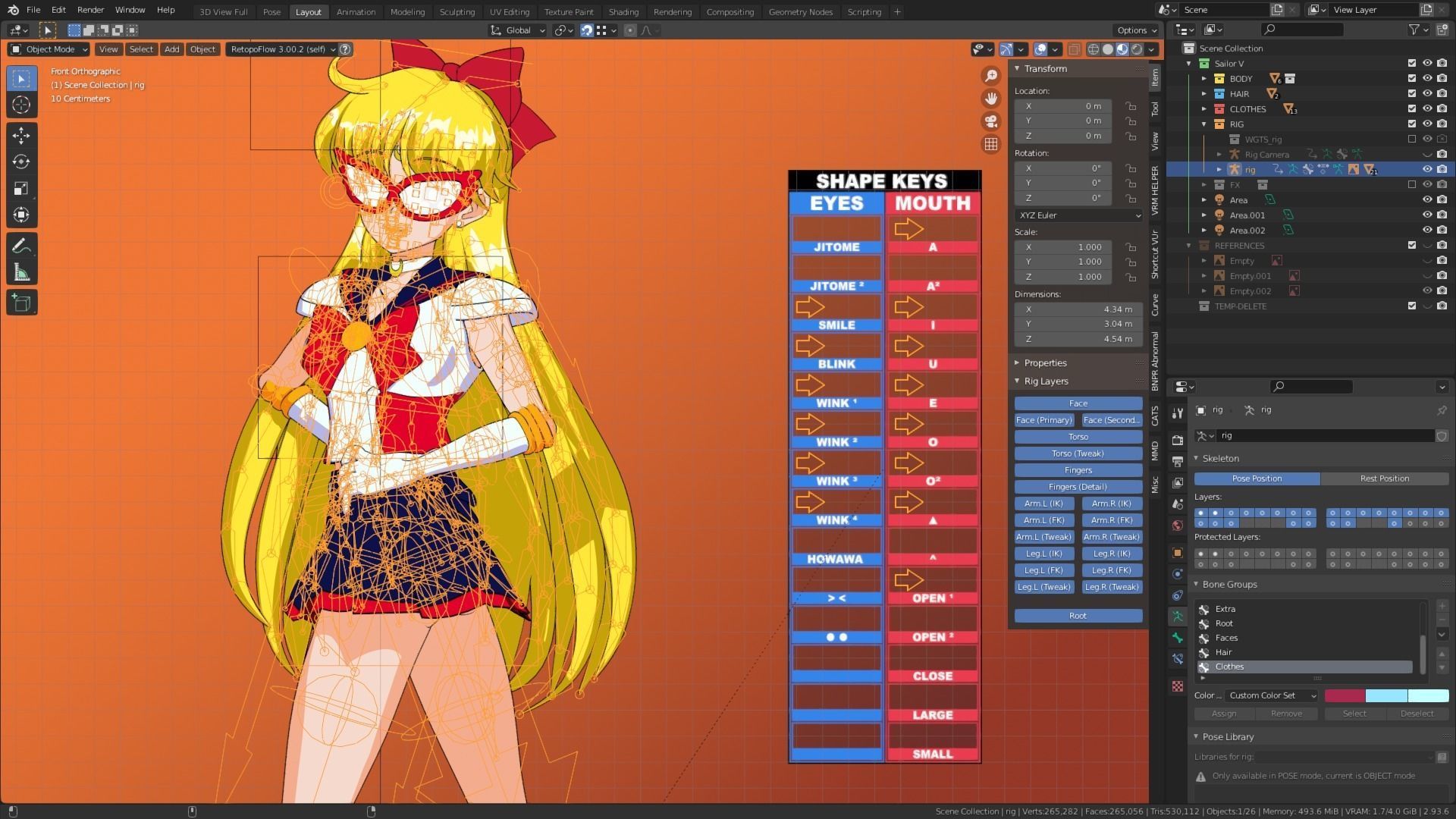
Task: Choose the Move tool
Action: pos(21,136)
